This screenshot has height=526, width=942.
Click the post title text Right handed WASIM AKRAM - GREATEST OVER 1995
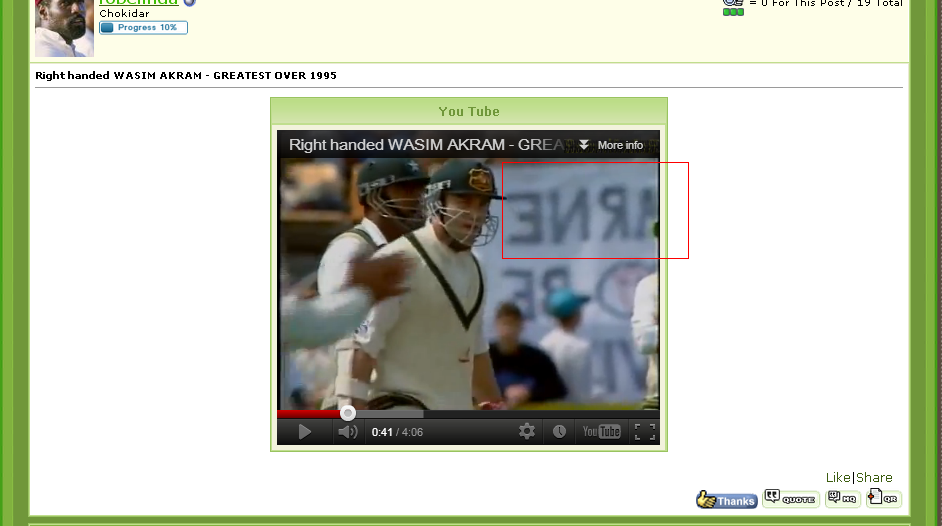point(186,76)
